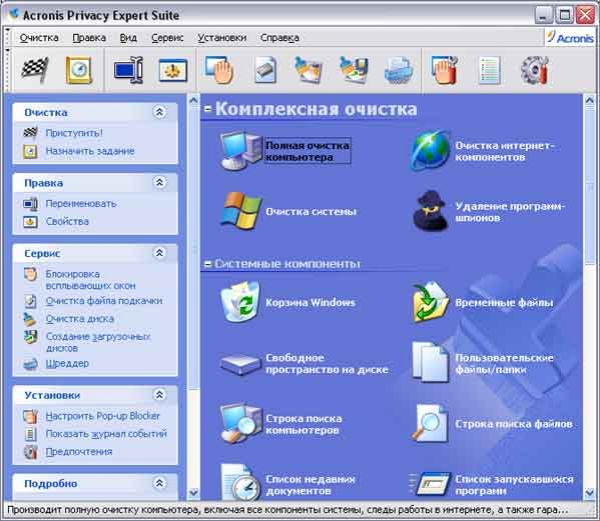Collapse the Очистка sidebar panel
This screenshot has width=600, height=521.
coord(160,112)
